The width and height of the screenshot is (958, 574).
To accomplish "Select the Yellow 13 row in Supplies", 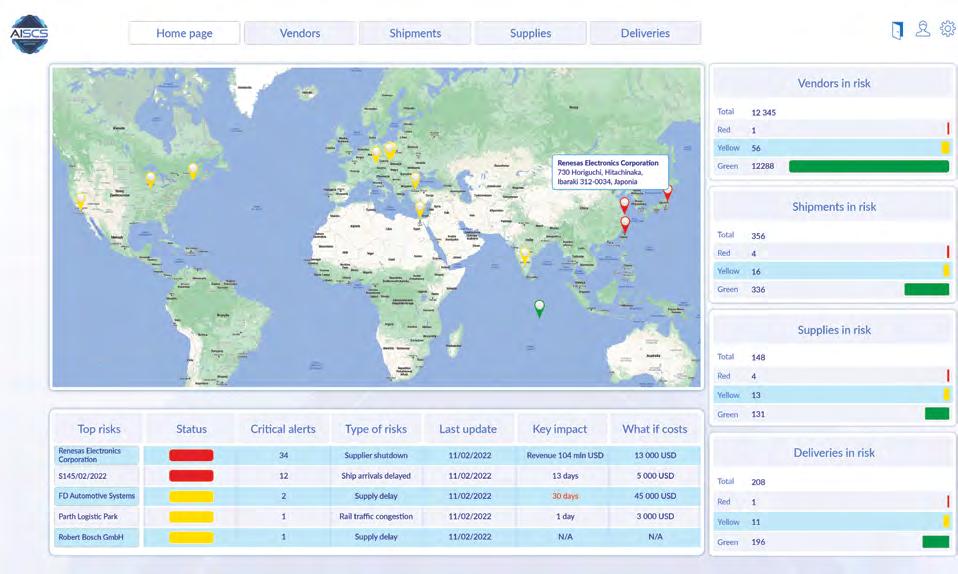I will tap(833, 395).
